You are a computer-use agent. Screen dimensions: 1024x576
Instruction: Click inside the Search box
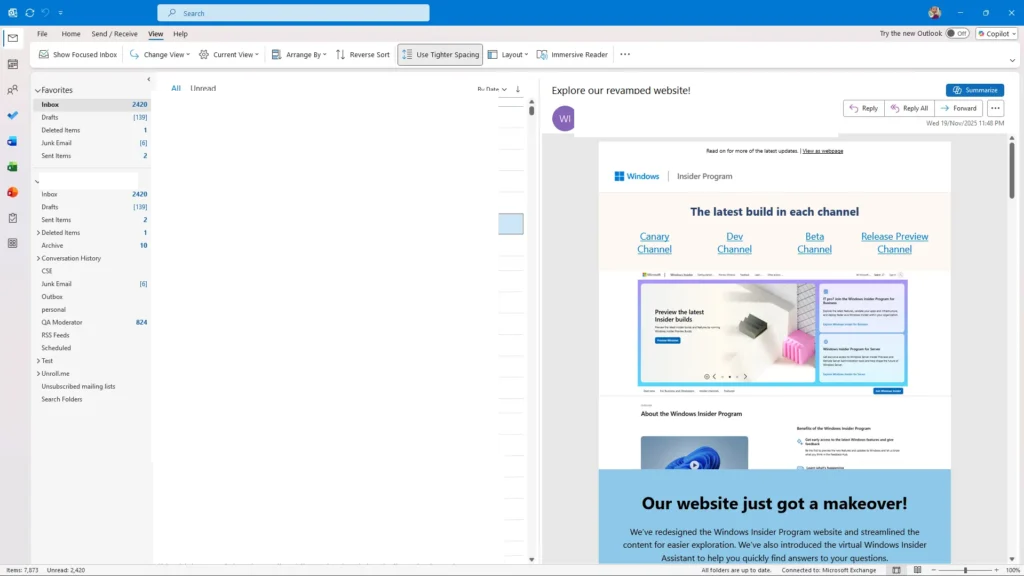293,12
